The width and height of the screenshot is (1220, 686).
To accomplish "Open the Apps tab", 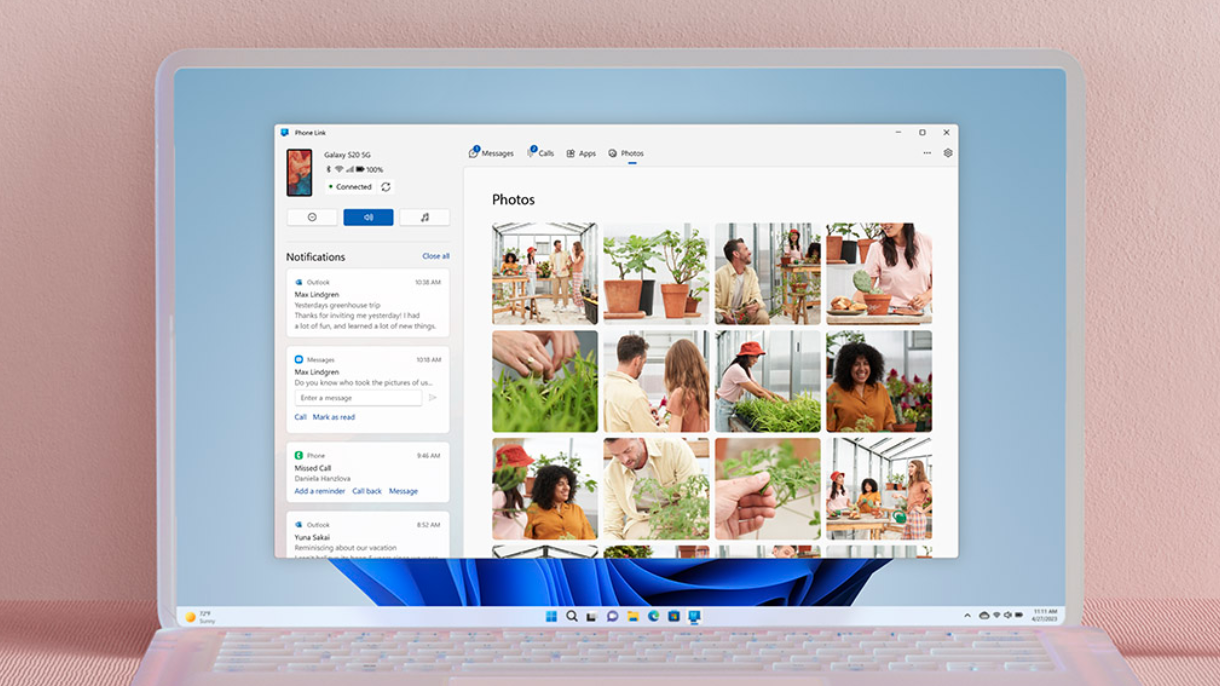I will (x=581, y=153).
